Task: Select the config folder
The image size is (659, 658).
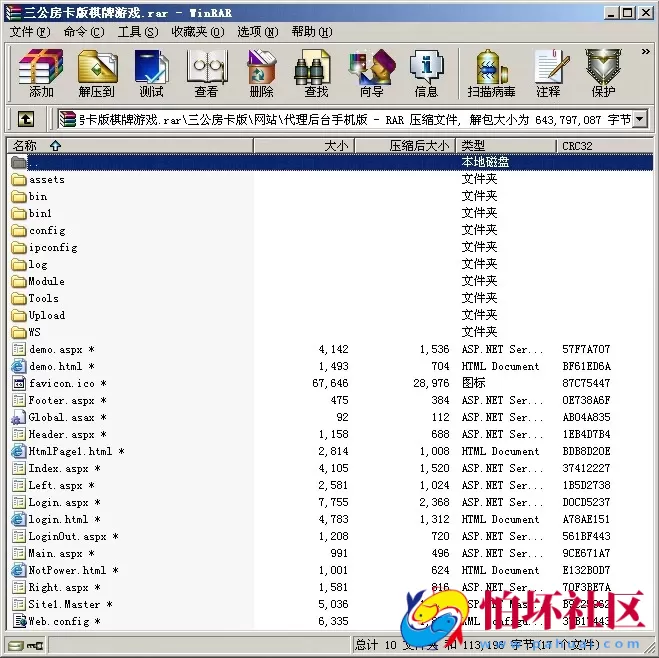Action: [38, 231]
